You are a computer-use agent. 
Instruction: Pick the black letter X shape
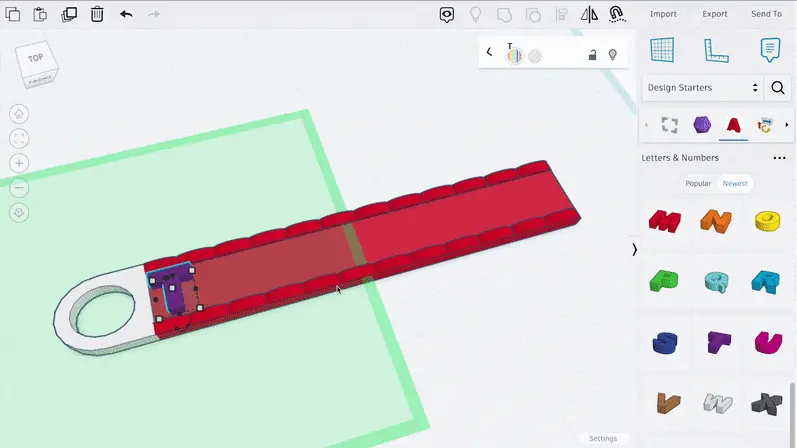(x=767, y=404)
